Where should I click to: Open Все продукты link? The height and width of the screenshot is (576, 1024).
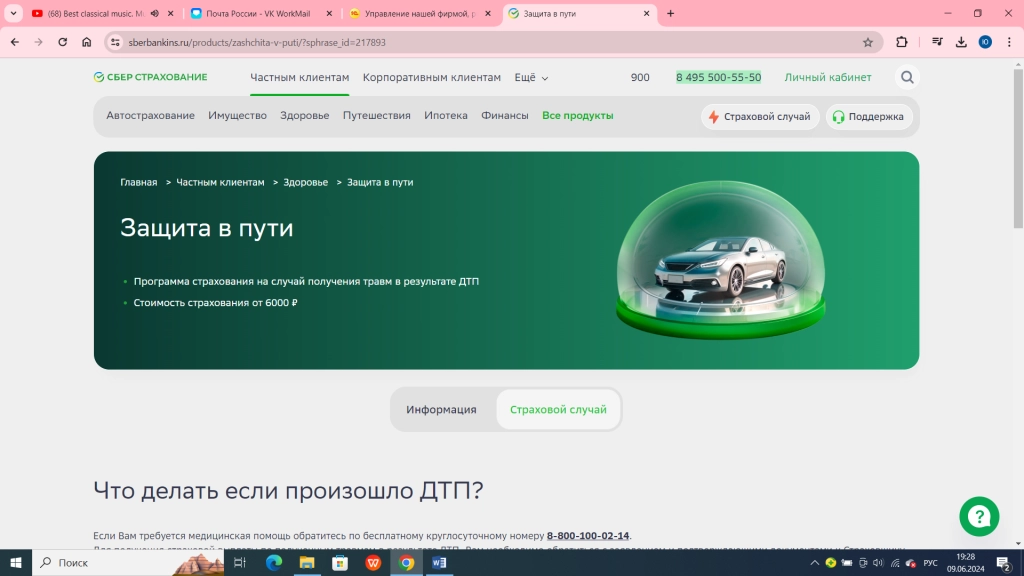click(578, 116)
